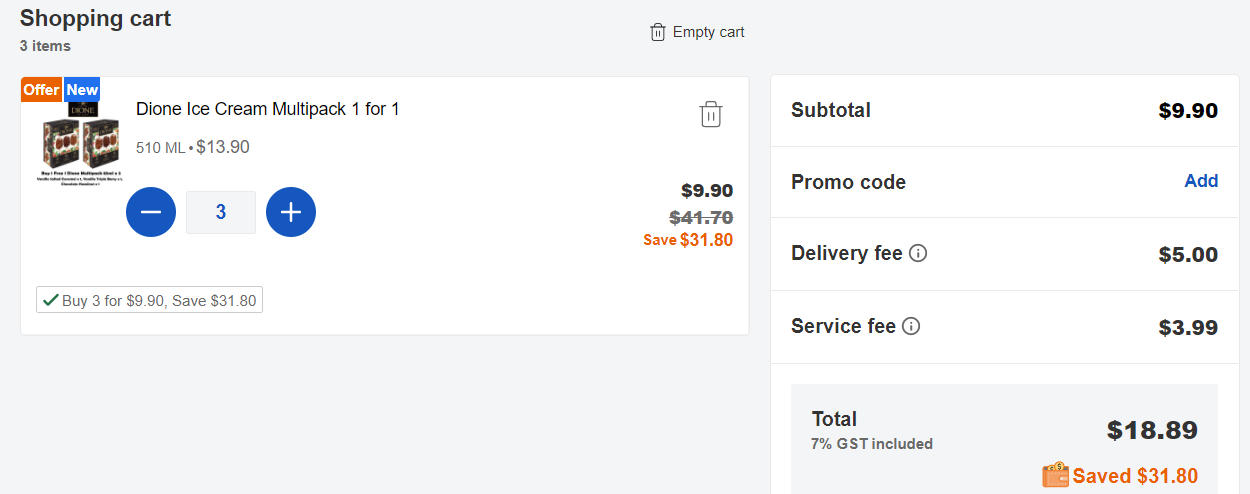This screenshot has width=1250, height=494.
Task: Click the Delivery fee label
Action: coord(847,253)
